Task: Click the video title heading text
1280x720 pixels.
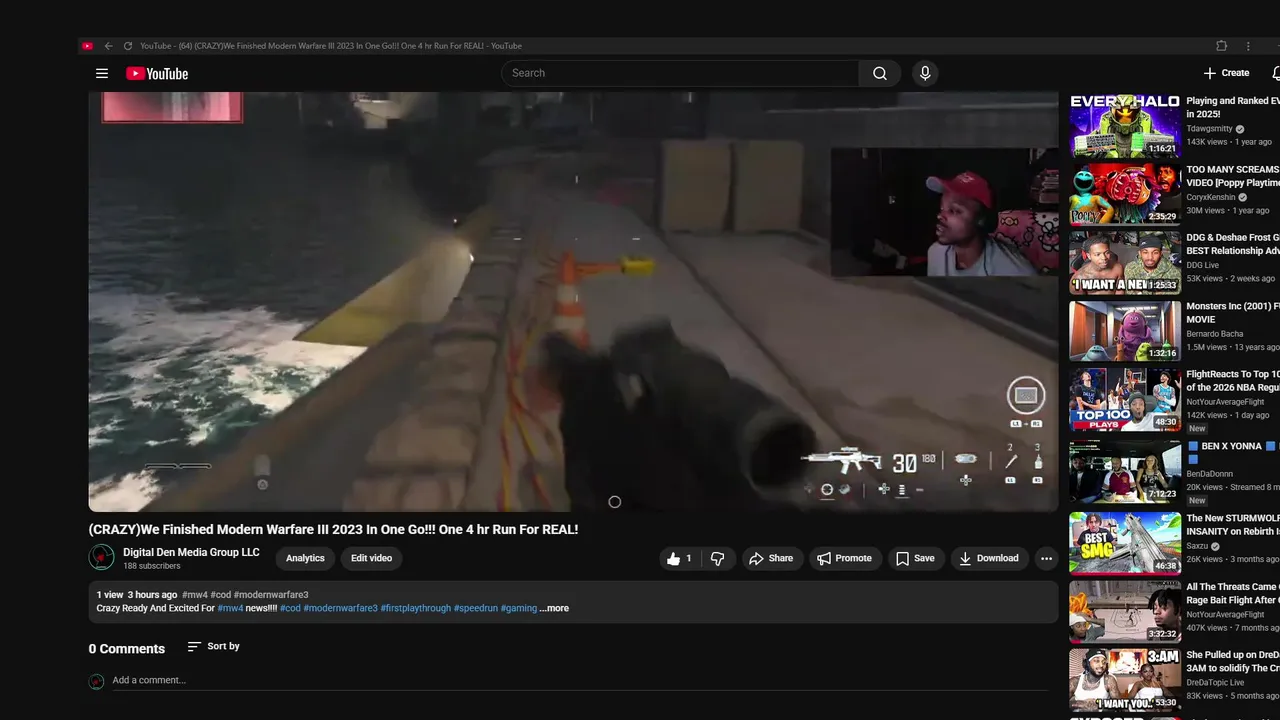Action: point(333,529)
